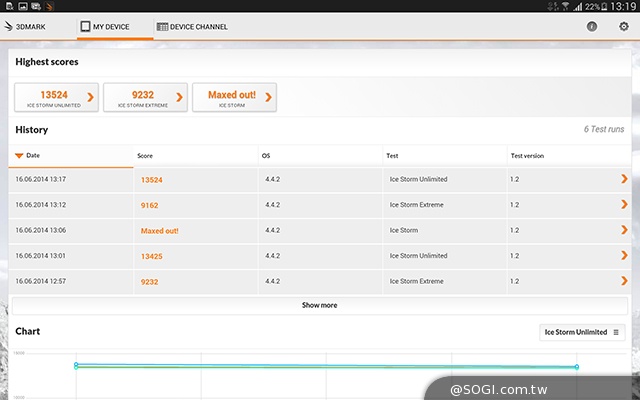Viewport: 640px width, 400px height.
Task: Expand history with Show more
Action: point(319,305)
